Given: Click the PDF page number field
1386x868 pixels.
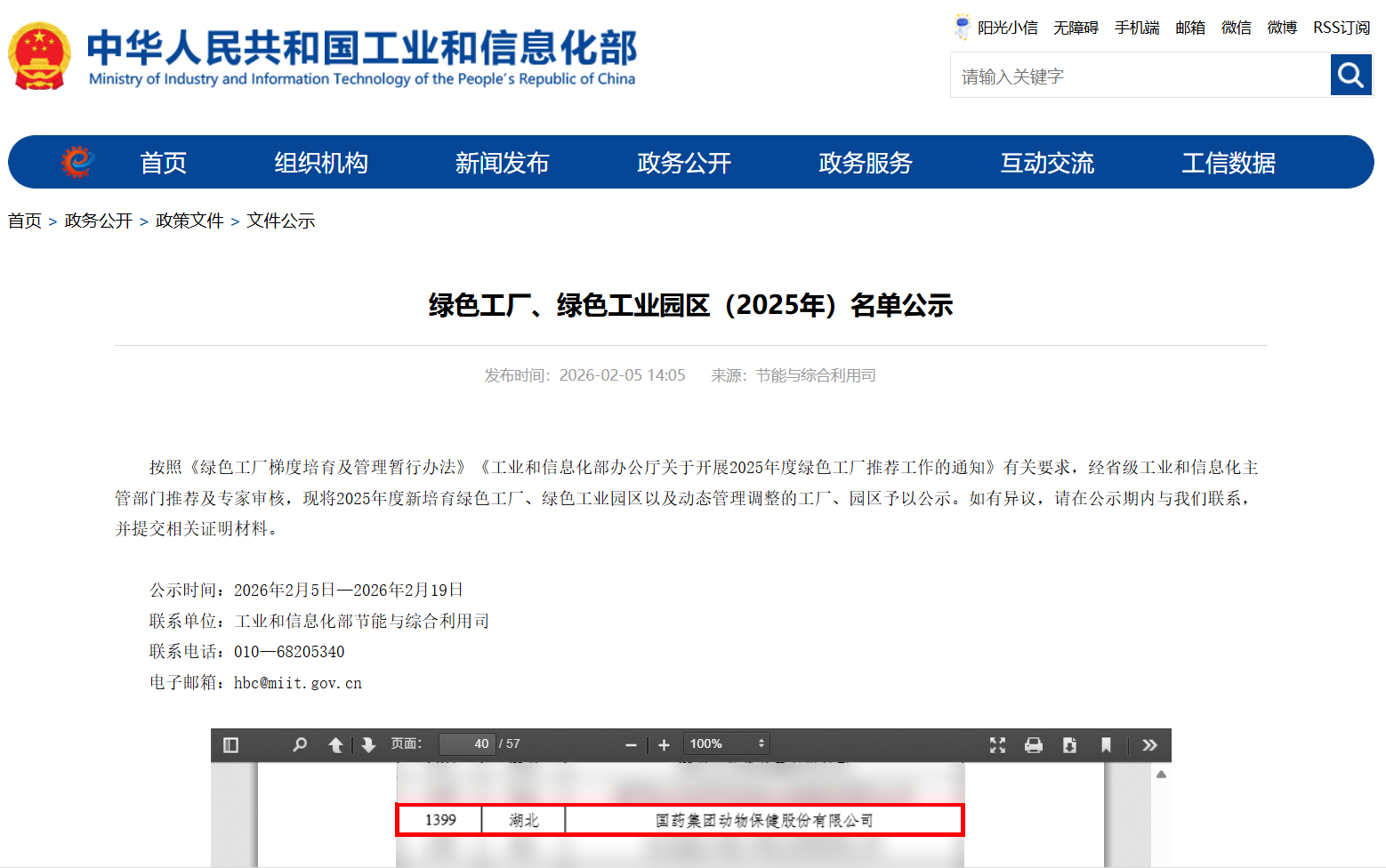Looking at the screenshot, I should (467, 744).
